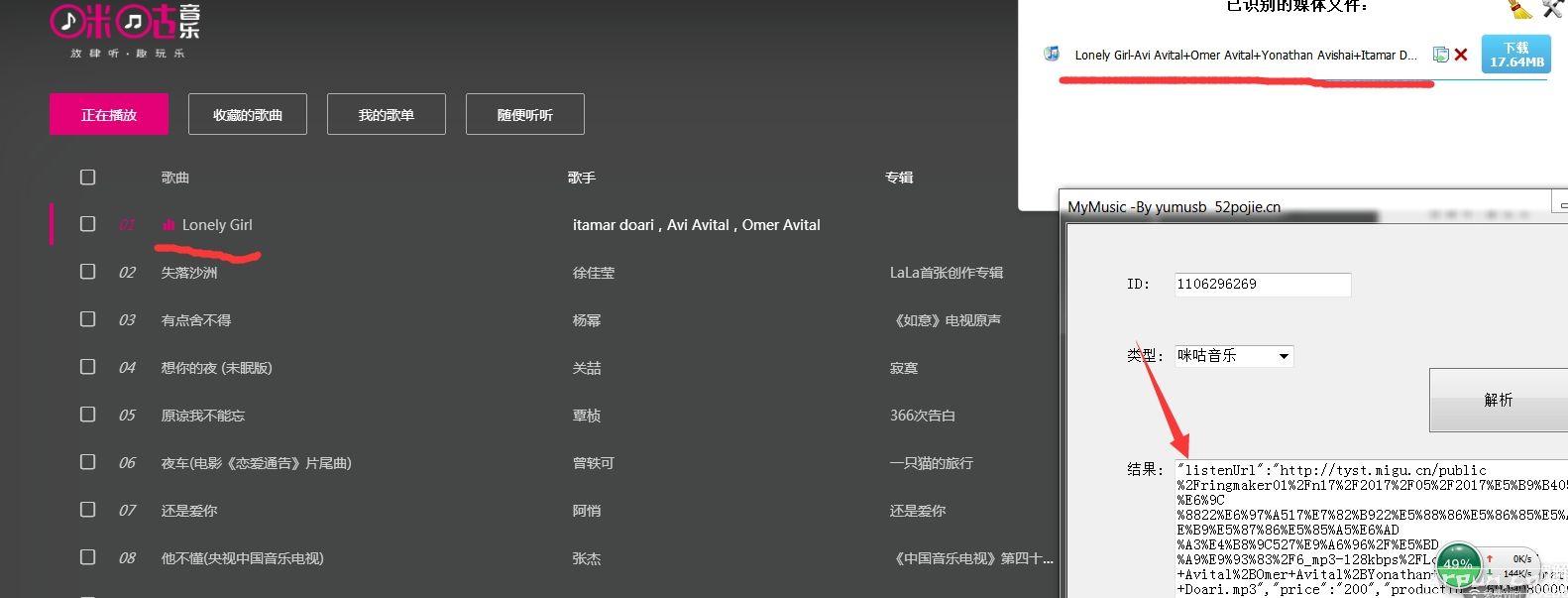Click the 解析 button in MyMusic
The image size is (1568, 598).
1498,400
